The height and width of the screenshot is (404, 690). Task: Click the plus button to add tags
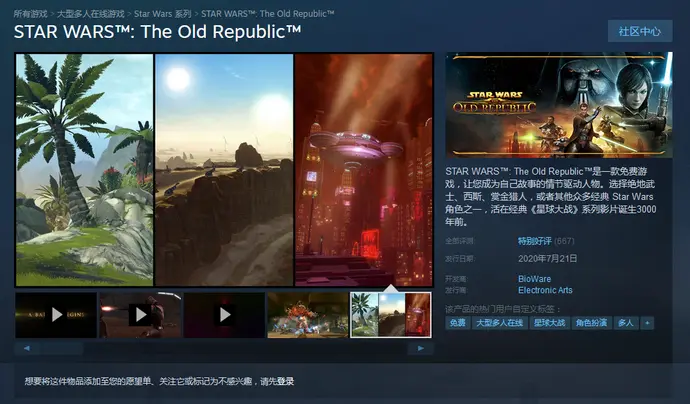[647, 323]
